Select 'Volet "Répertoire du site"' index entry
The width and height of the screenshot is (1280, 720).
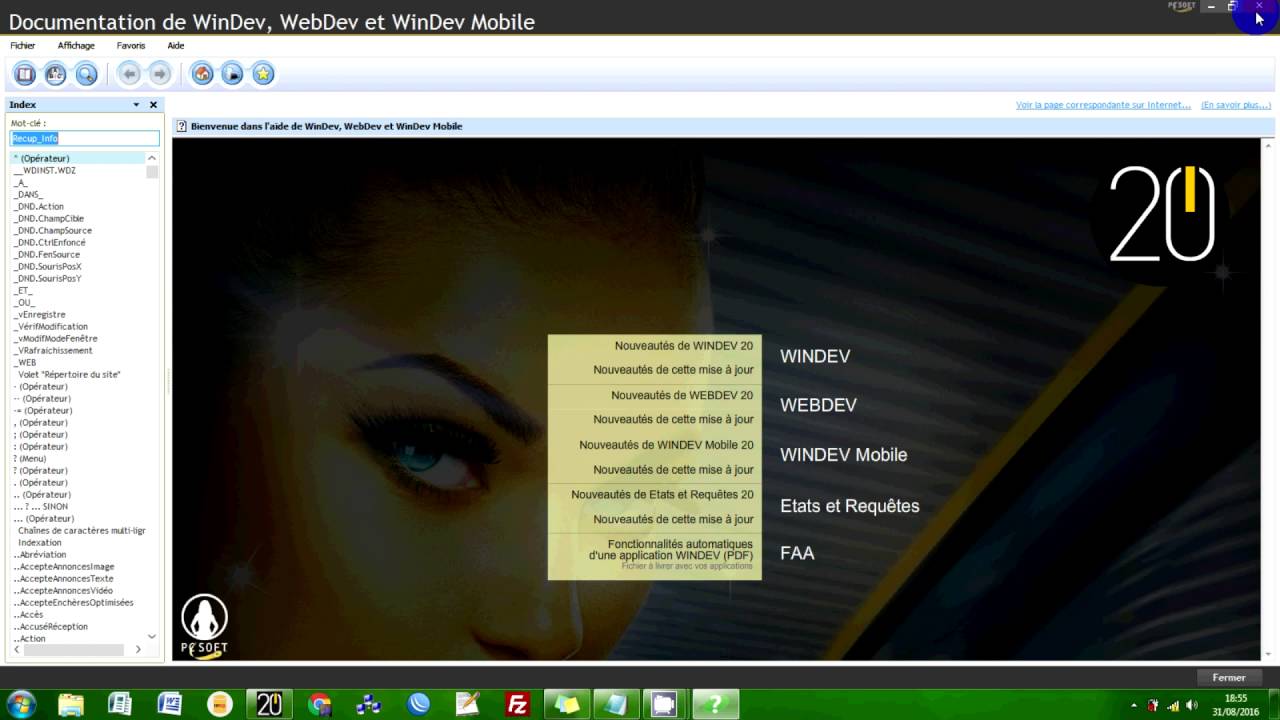pos(69,374)
